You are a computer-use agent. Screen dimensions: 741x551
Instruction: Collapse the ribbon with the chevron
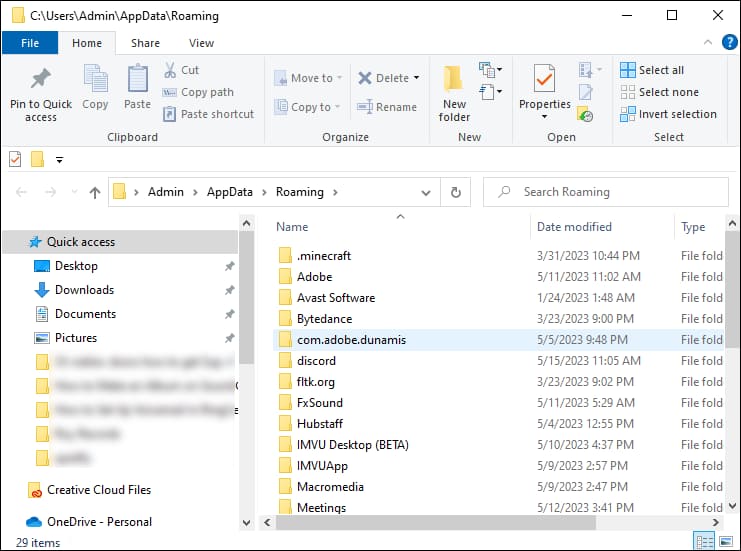(x=707, y=43)
